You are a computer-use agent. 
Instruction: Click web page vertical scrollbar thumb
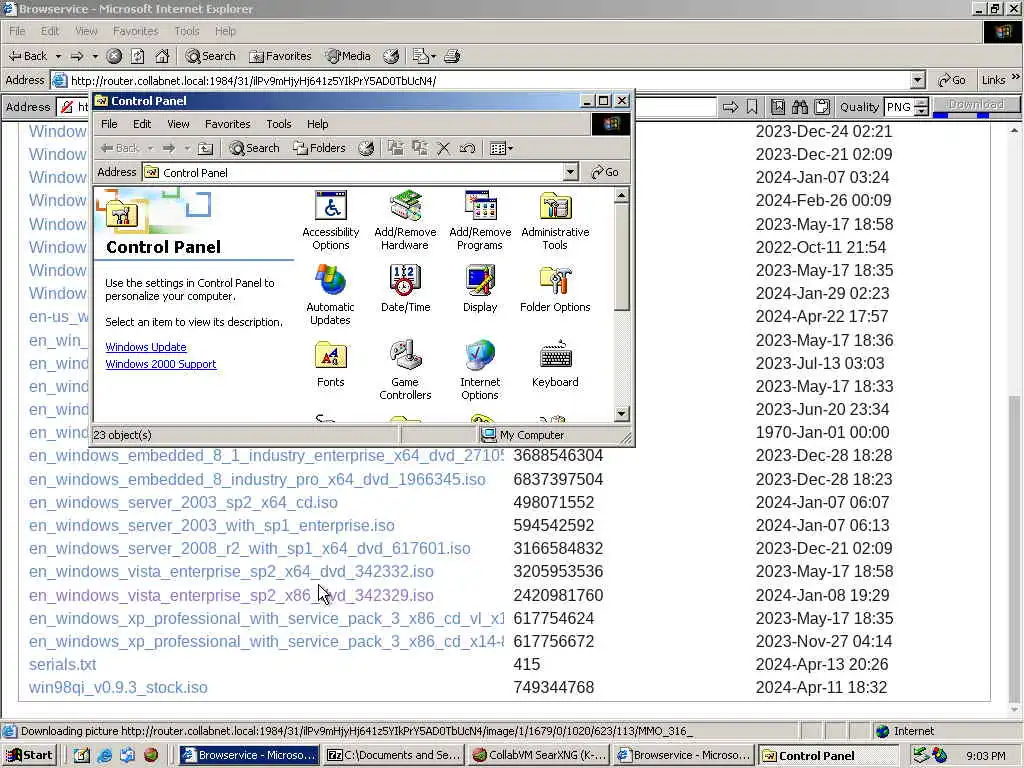pos(1014,549)
